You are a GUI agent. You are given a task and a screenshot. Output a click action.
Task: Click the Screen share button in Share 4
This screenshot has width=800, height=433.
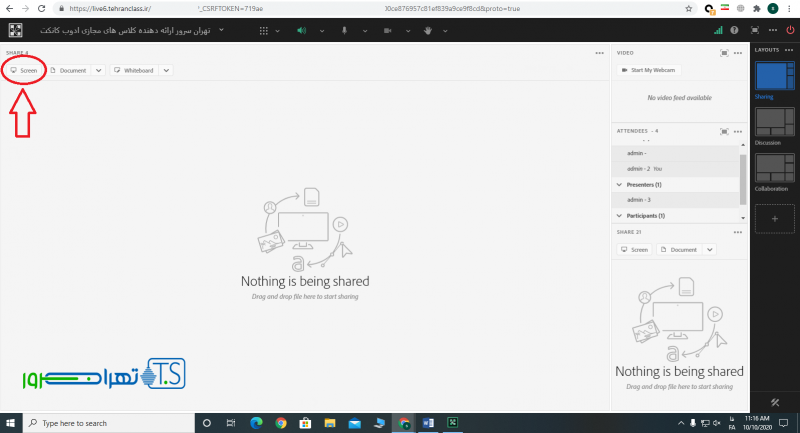(24, 71)
